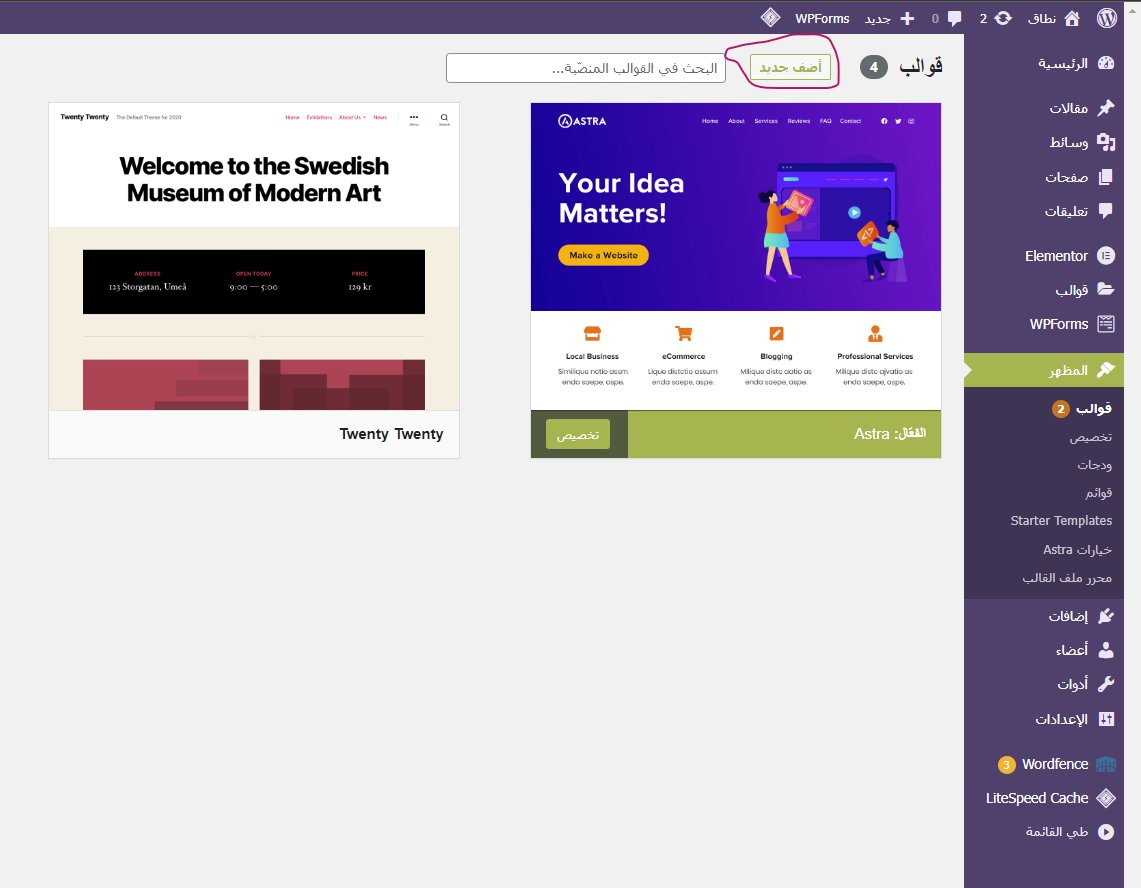Click the comment icon for تعليقات
This screenshot has height=888, width=1141.
(x=1106, y=211)
